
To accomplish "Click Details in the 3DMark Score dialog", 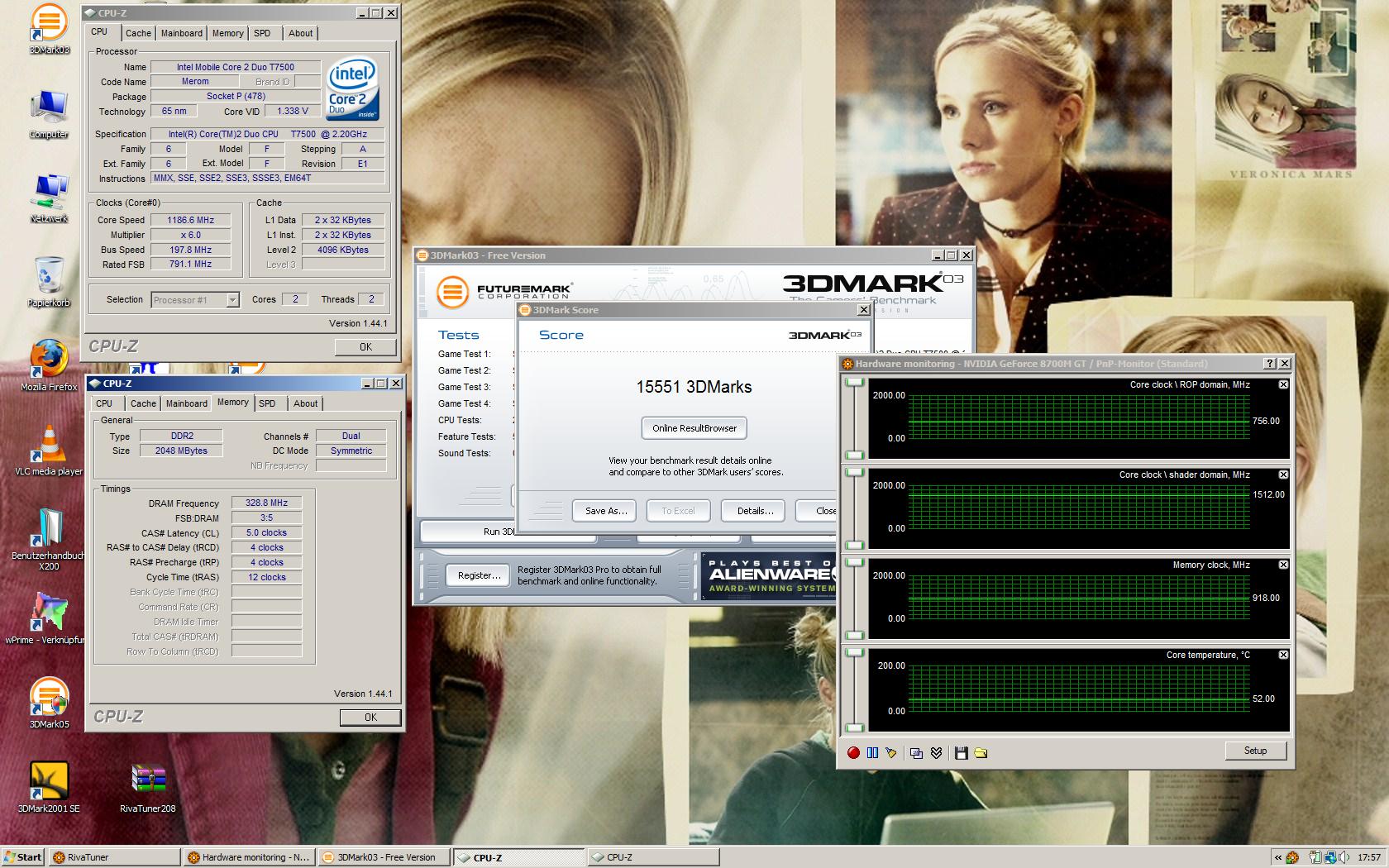I will (x=755, y=511).
